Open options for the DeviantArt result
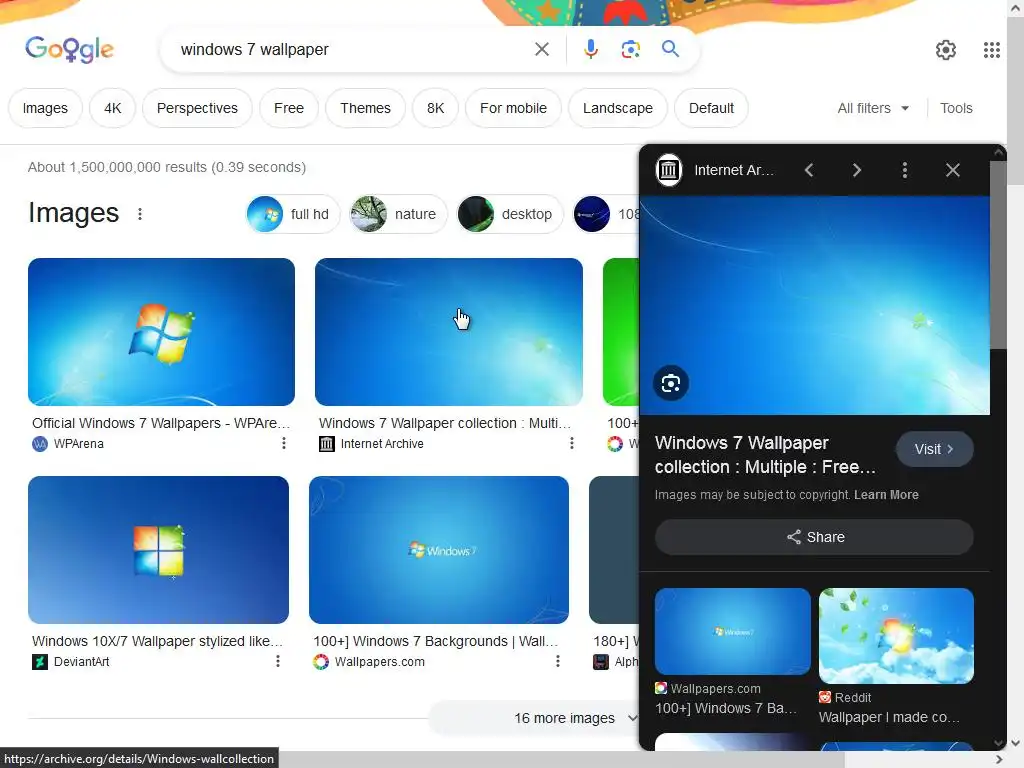Viewport: 1024px width, 768px height. tap(278, 662)
